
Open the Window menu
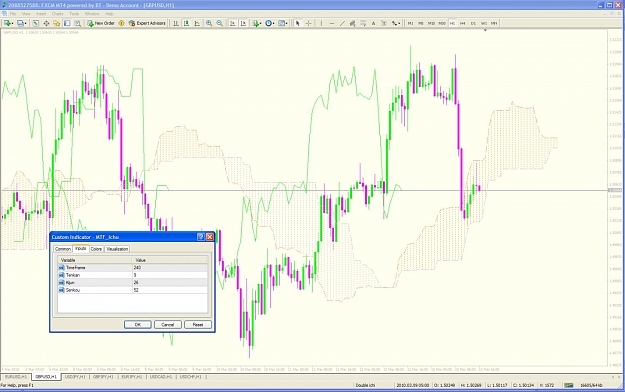[x=92, y=14]
